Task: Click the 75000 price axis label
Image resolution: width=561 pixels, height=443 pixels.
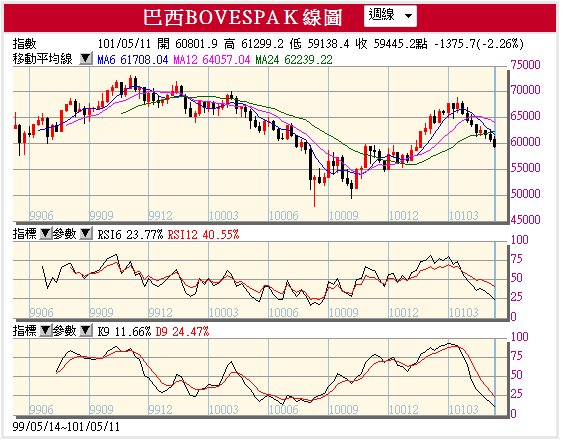Action: click(x=525, y=65)
